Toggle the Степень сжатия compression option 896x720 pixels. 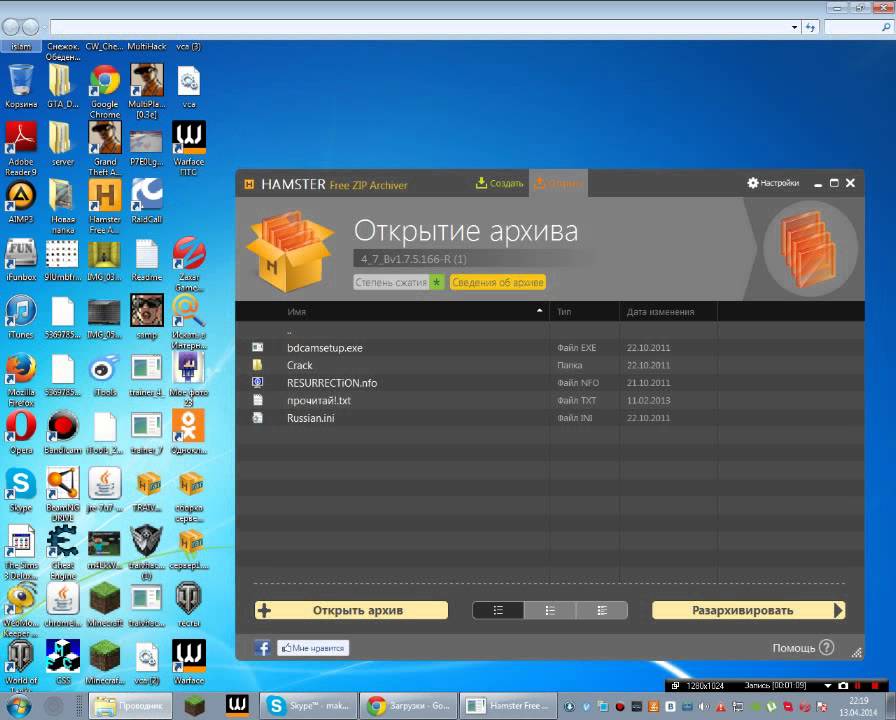point(398,282)
